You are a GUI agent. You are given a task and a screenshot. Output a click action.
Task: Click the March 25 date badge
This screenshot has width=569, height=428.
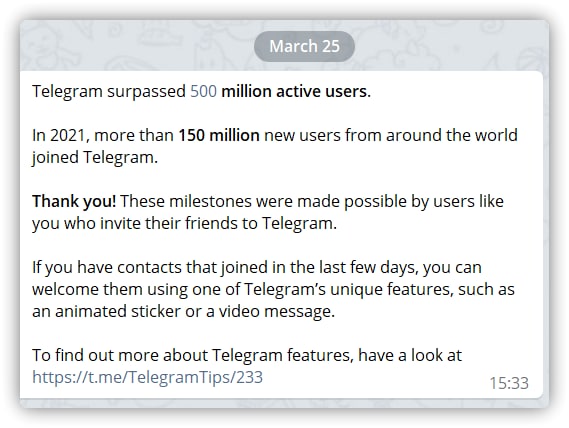(x=304, y=46)
